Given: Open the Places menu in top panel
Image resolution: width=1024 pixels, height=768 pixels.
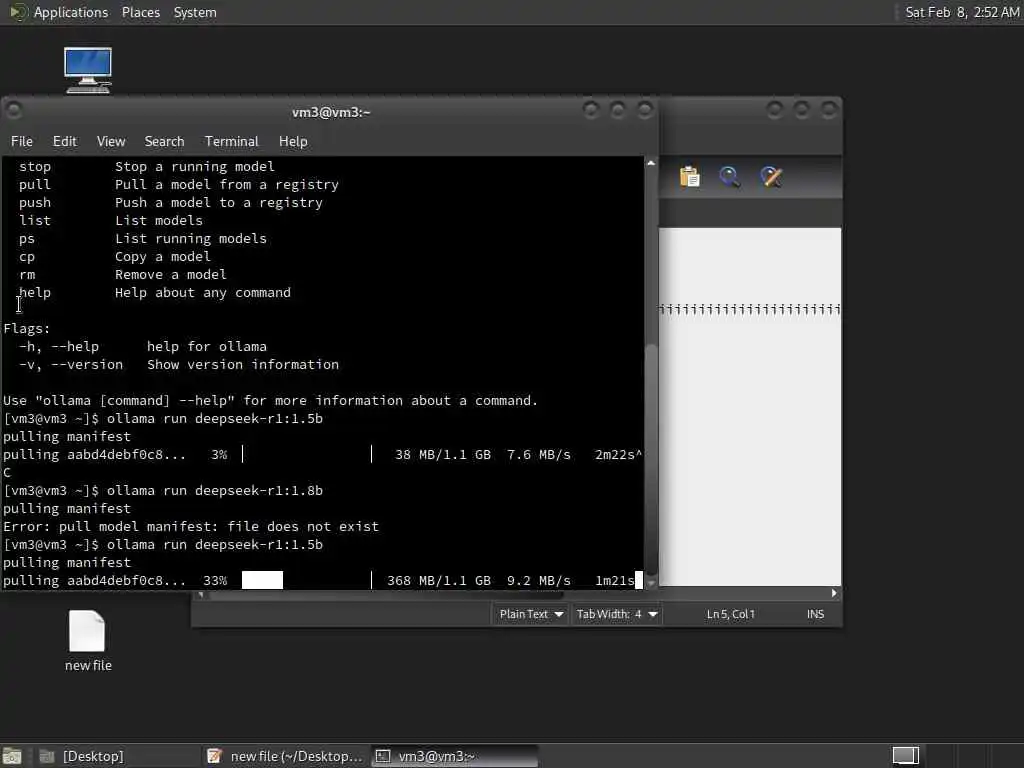Looking at the screenshot, I should (141, 12).
